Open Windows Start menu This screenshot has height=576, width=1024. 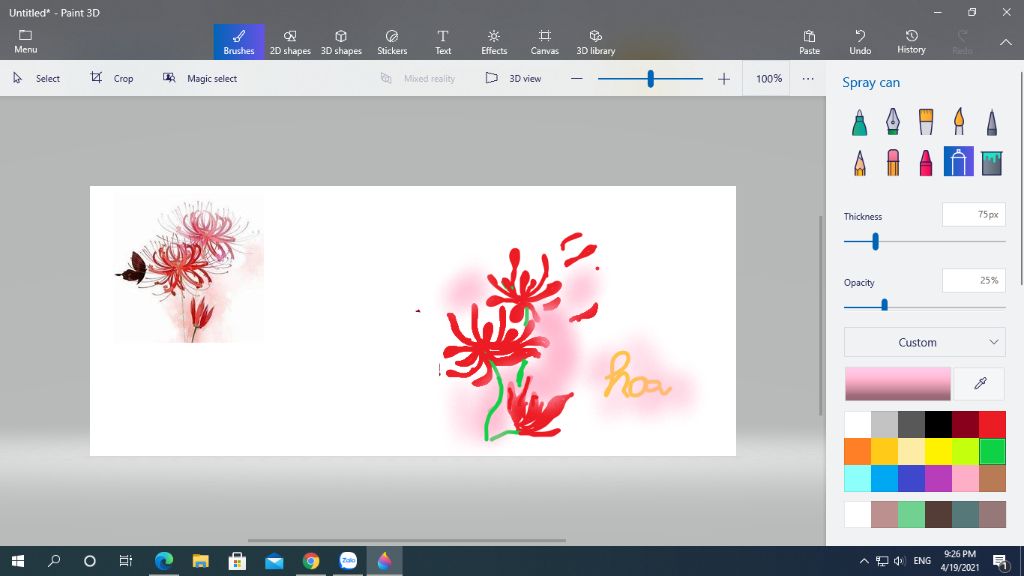coord(18,561)
